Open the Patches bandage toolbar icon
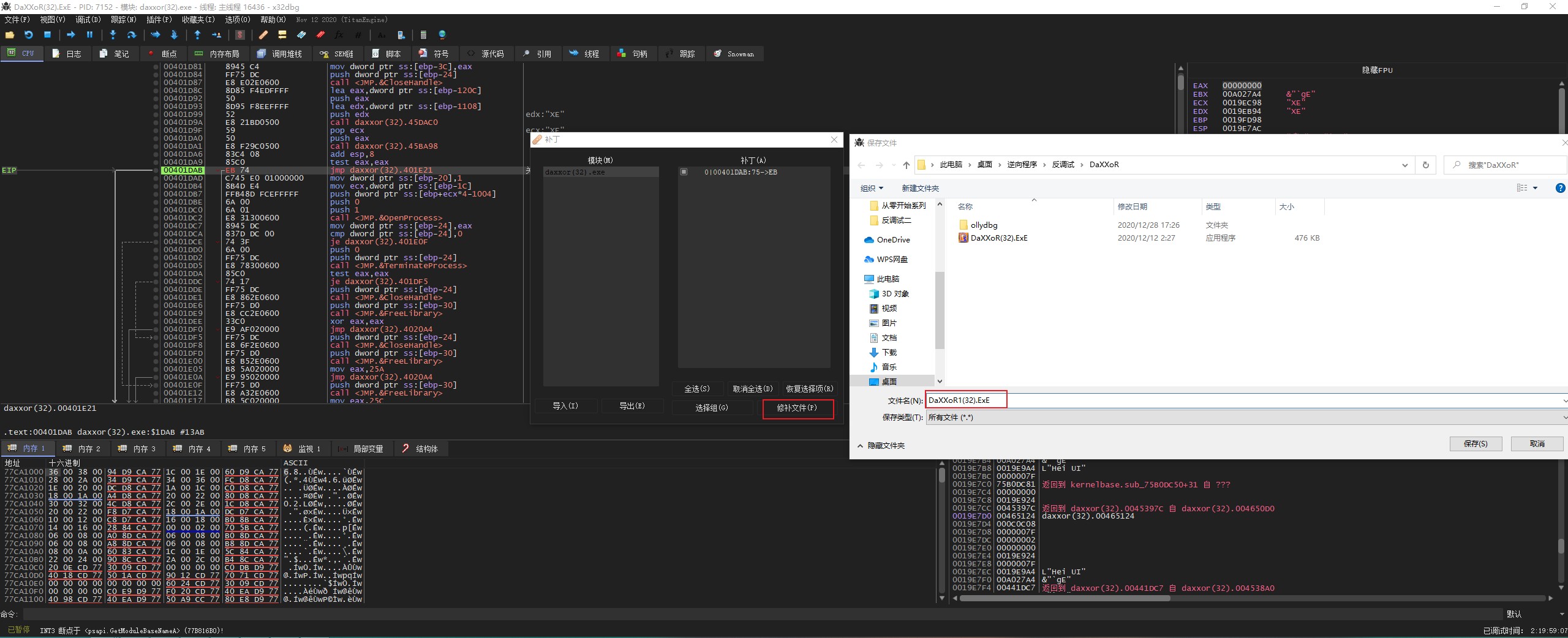 click(x=263, y=35)
